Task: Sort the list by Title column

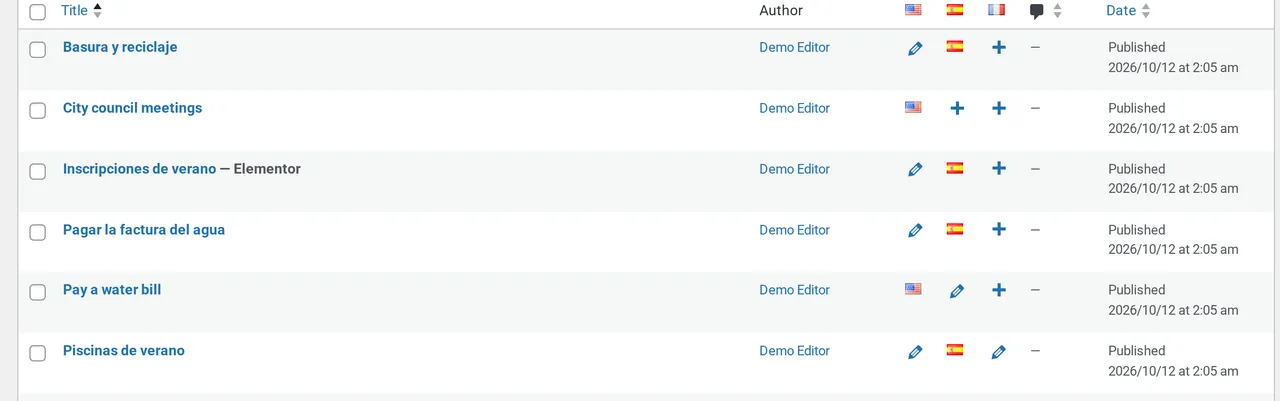Action: [81, 10]
